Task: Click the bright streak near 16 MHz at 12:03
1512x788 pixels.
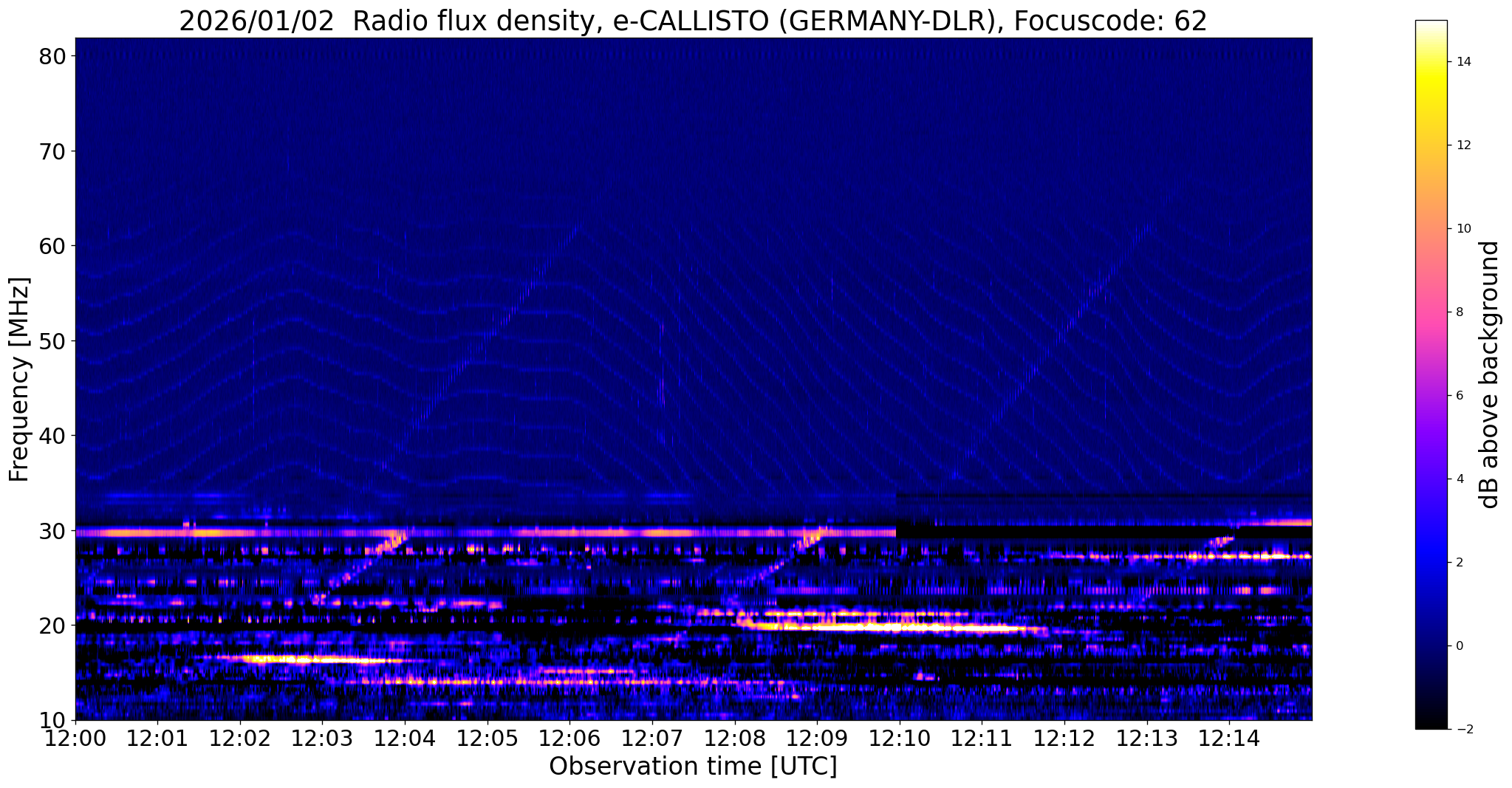Action: click(322, 659)
